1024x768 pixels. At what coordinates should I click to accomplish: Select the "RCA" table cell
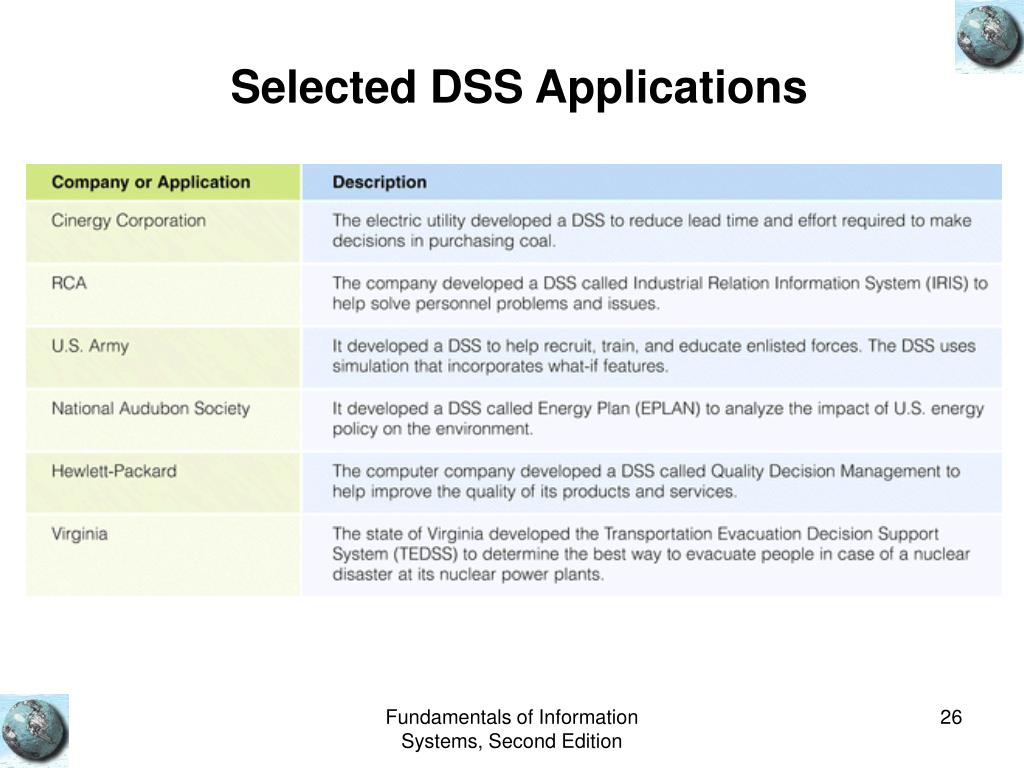163,295
